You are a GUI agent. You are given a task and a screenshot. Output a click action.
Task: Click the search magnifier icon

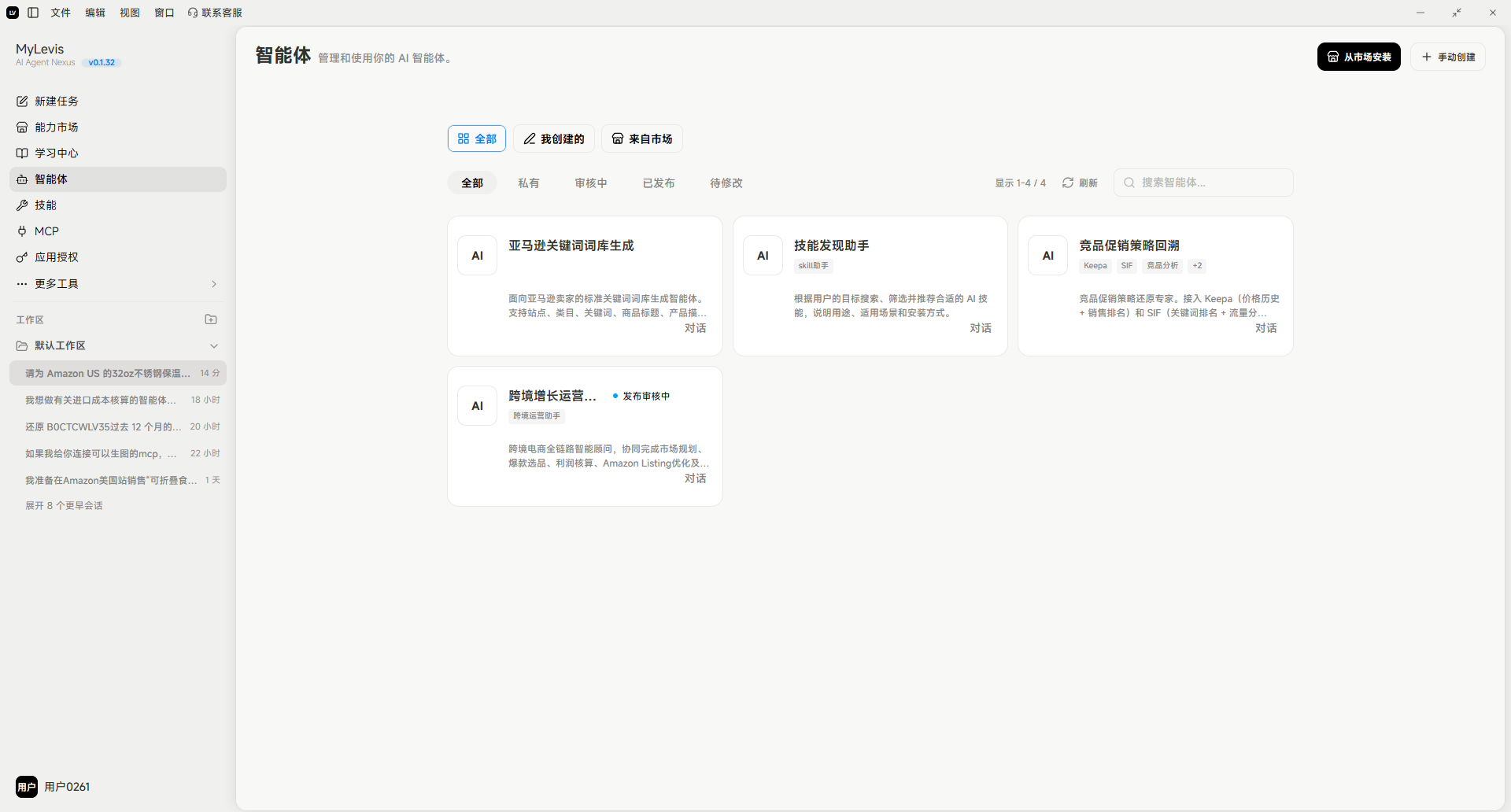1129,183
